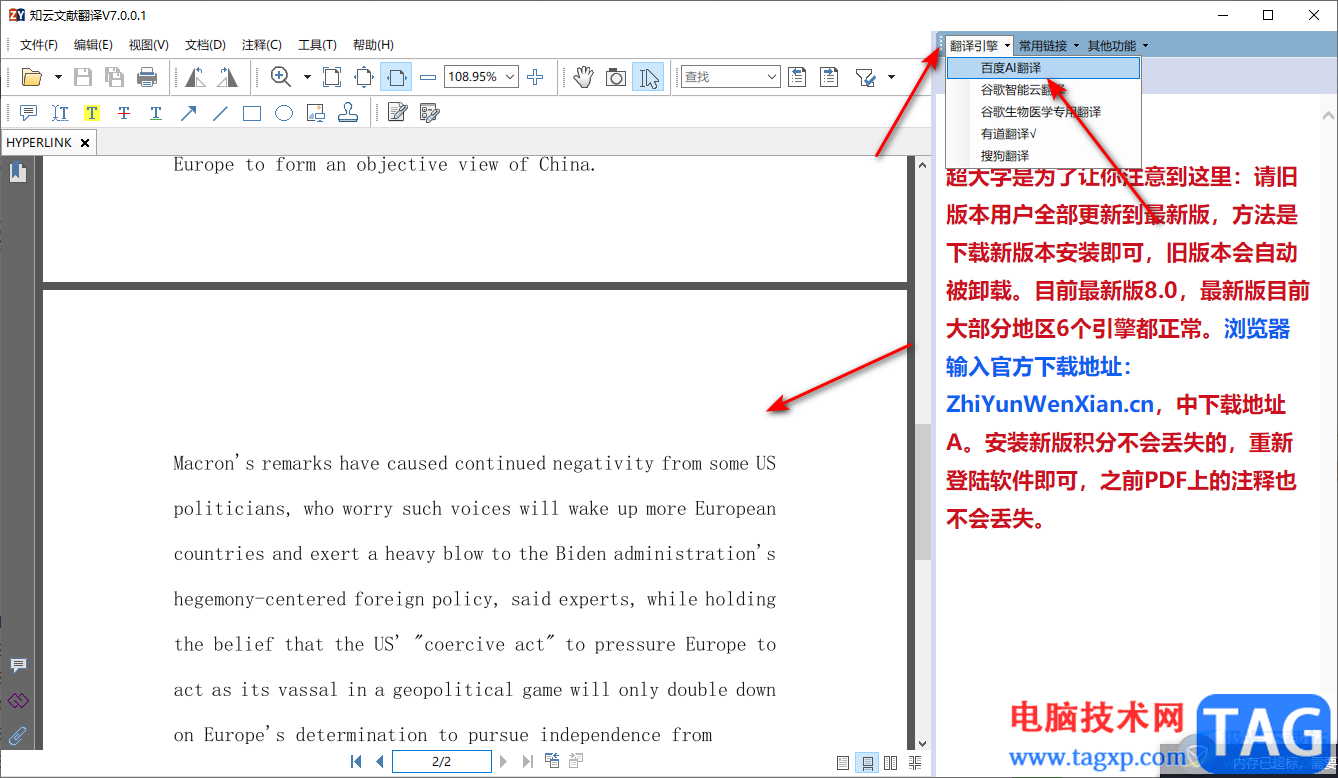Screen dimensions: 1338x778
Task: Select 搜狗翻译 engine
Action: click(1043, 156)
